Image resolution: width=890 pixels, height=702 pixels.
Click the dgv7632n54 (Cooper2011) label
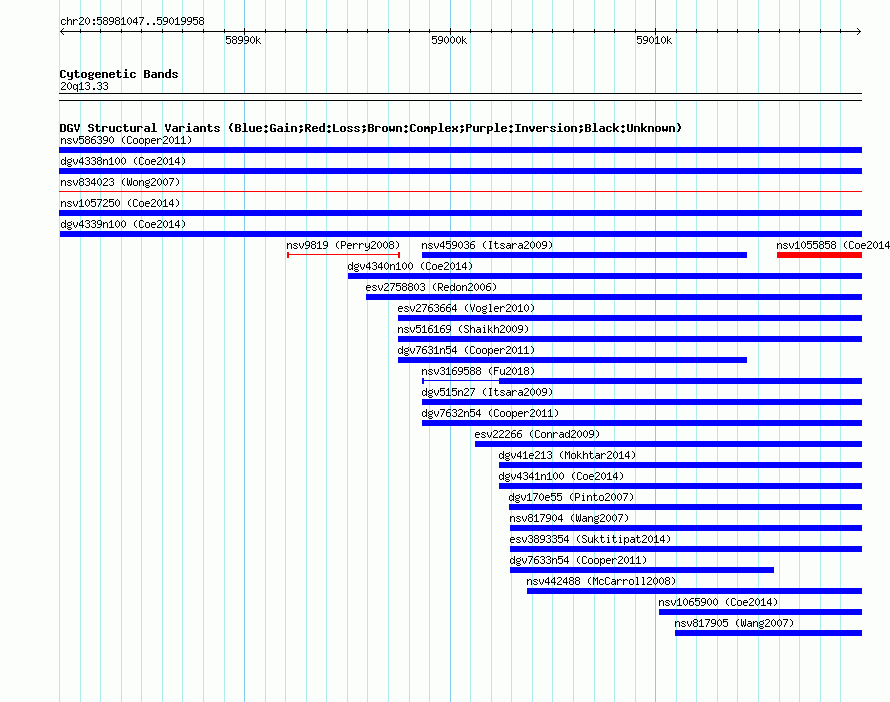pos(490,413)
